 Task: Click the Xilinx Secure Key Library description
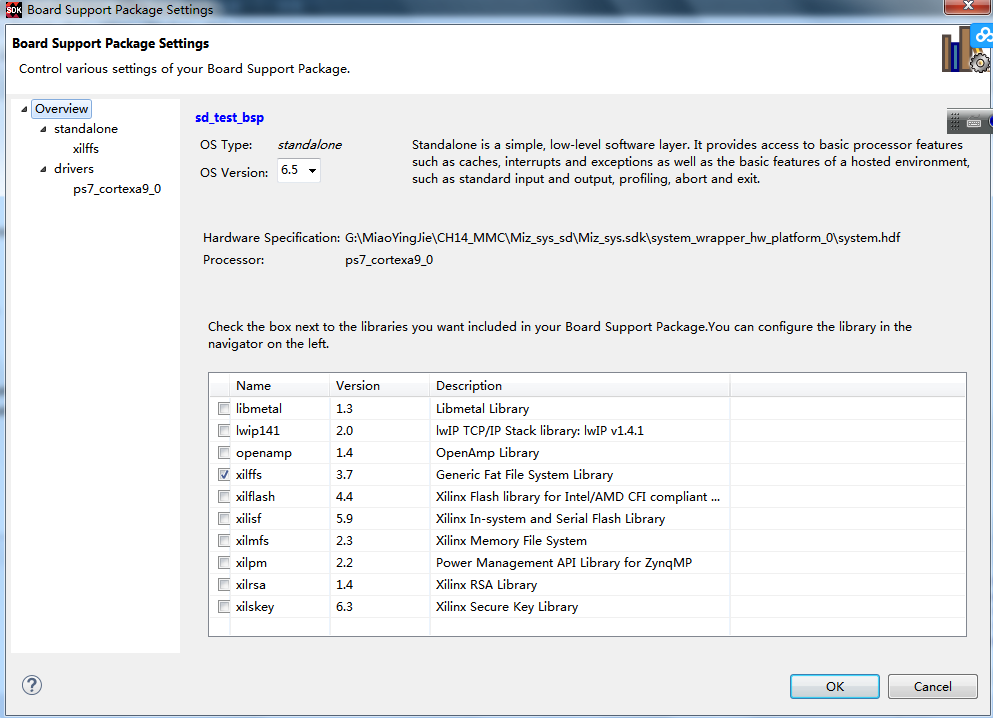click(507, 607)
